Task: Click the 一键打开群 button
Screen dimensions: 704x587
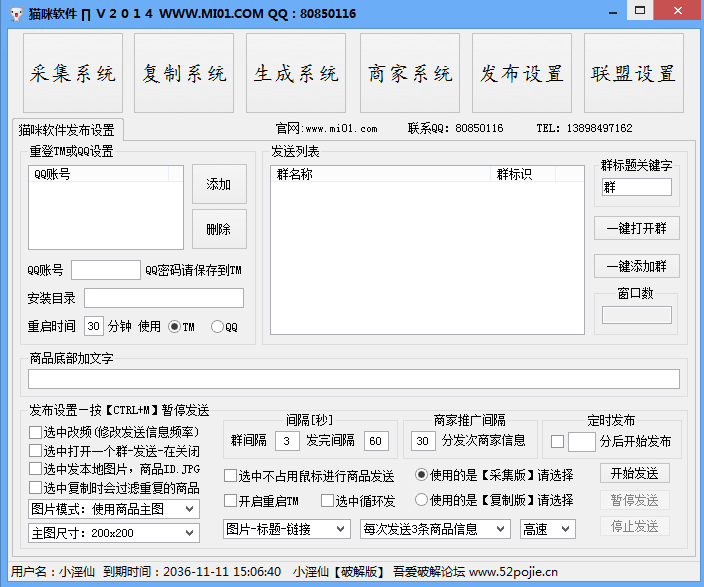Action: (x=636, y=228)
